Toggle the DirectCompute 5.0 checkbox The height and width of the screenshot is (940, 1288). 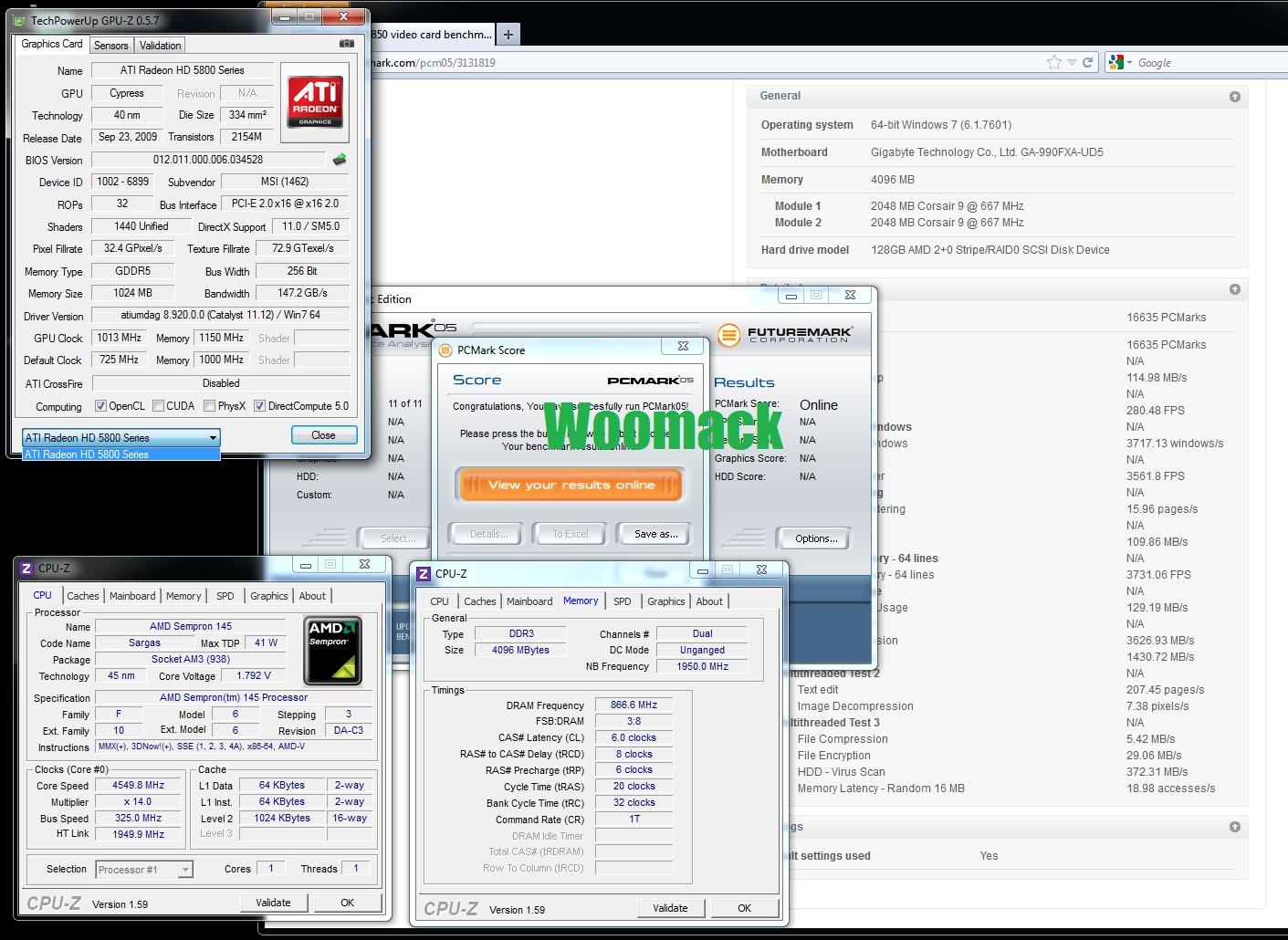tap(259, 406)
